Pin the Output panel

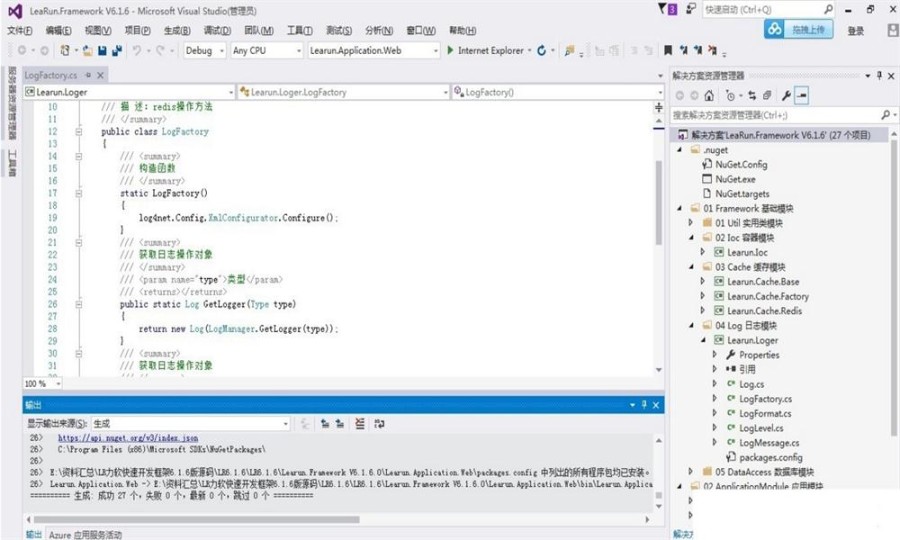(644, 405)
